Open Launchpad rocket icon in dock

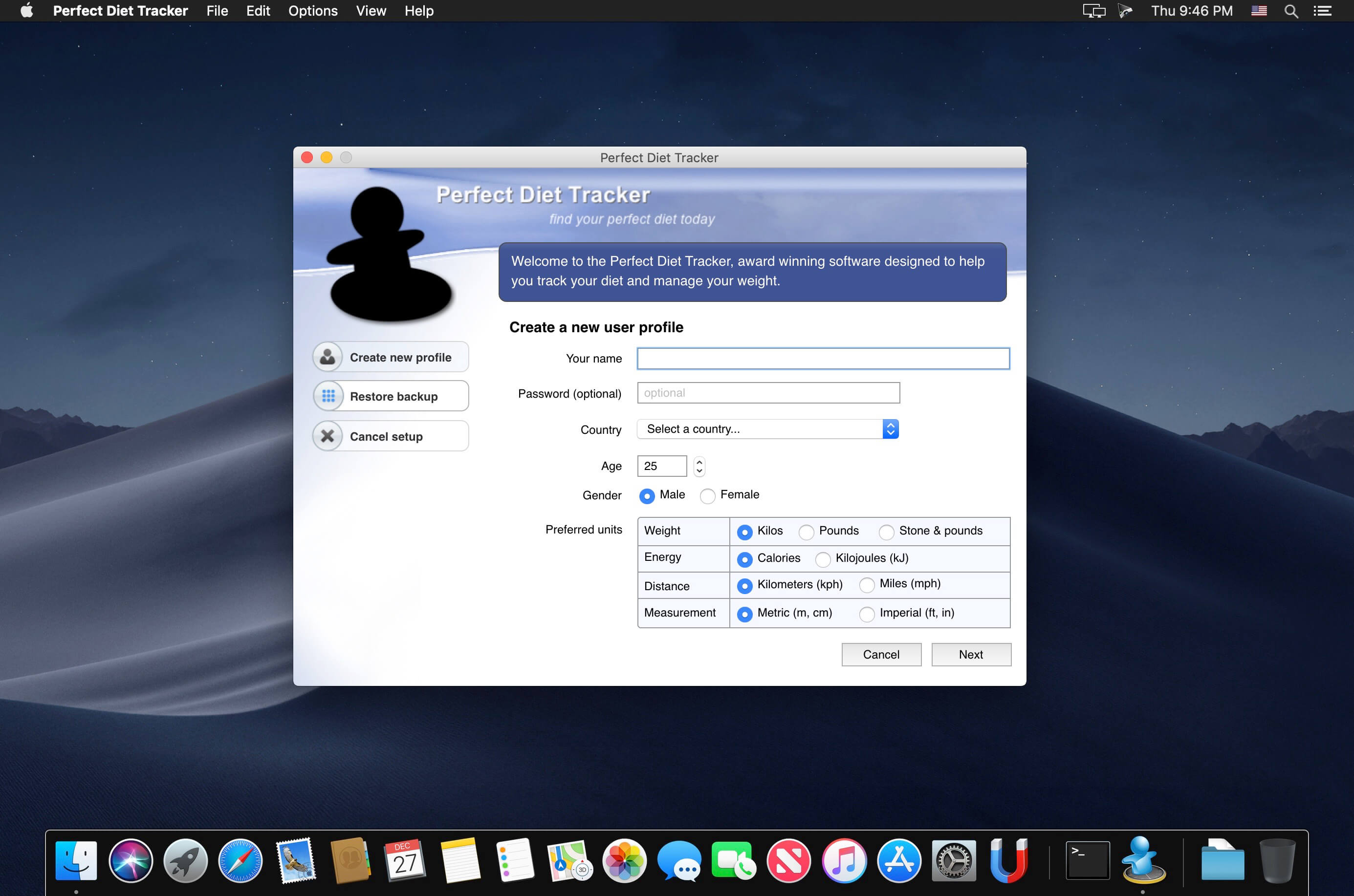pyautogui.click(x=185, y=860)
